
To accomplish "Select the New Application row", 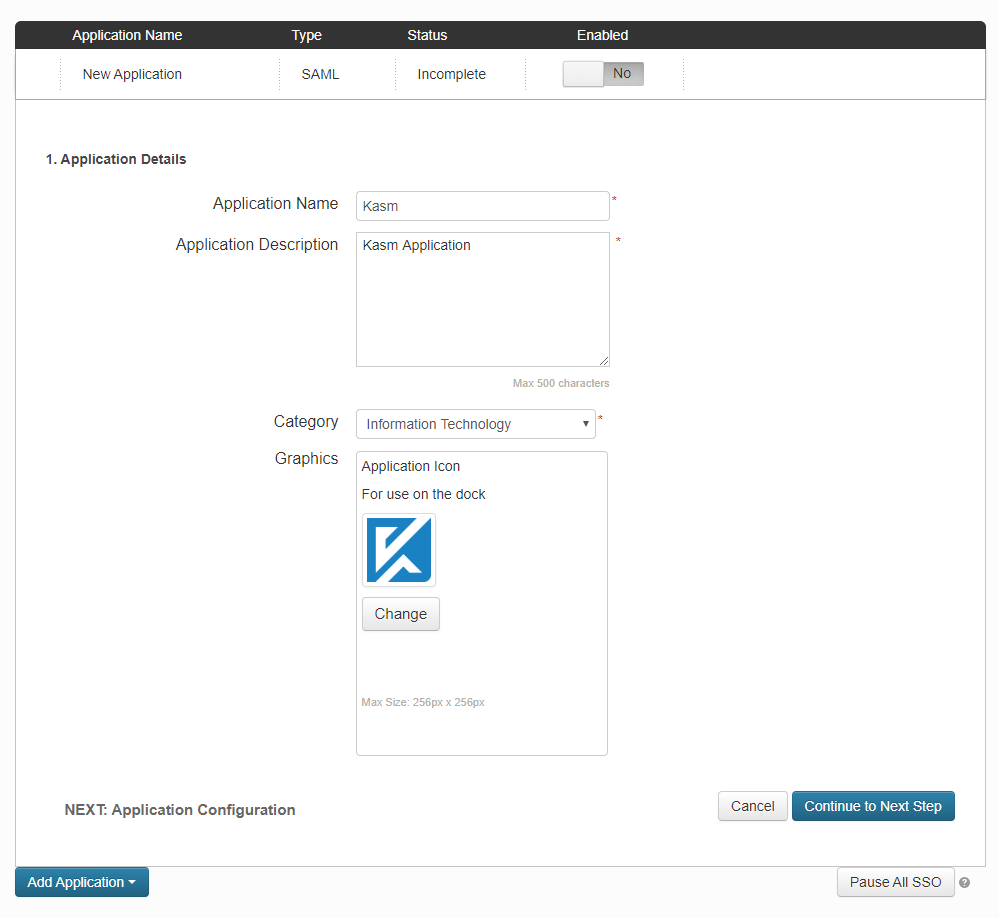I will tap(131, 73).
